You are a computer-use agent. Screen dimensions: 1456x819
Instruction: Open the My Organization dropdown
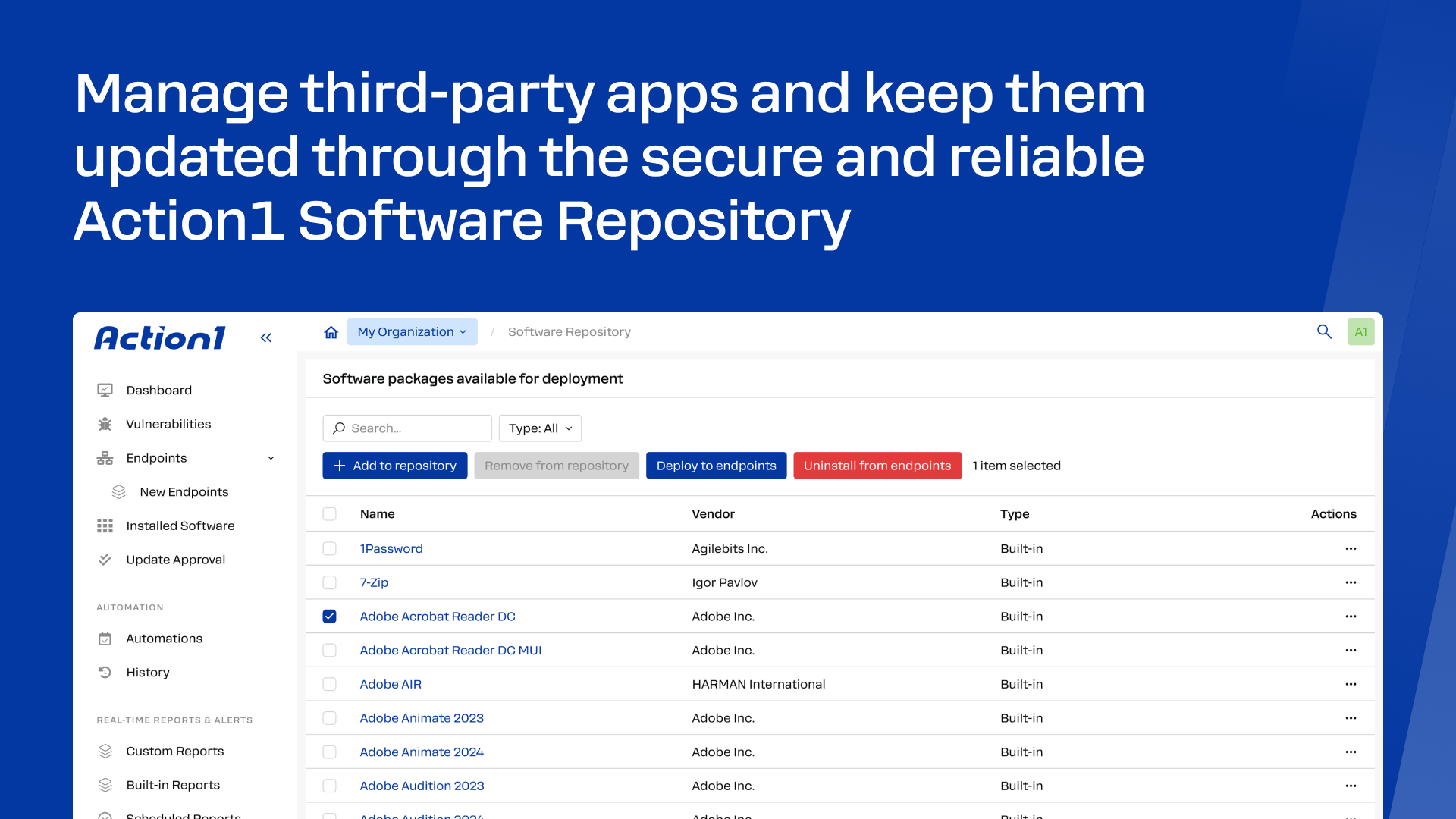[412, 332]
